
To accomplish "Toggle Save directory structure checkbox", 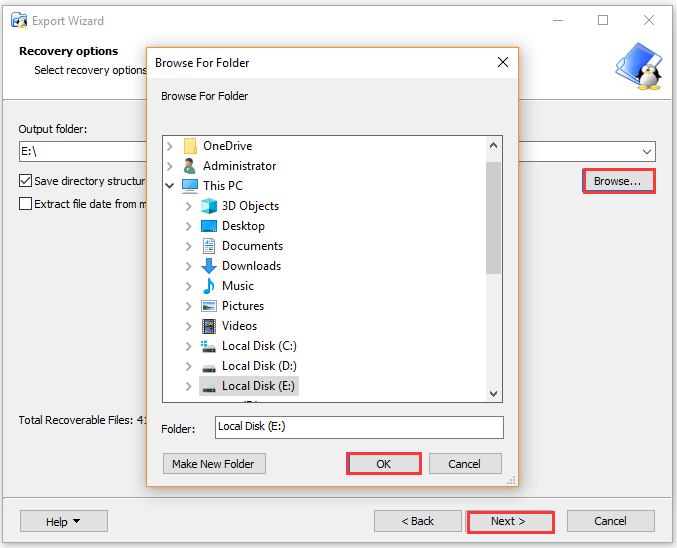I will 25,181.
